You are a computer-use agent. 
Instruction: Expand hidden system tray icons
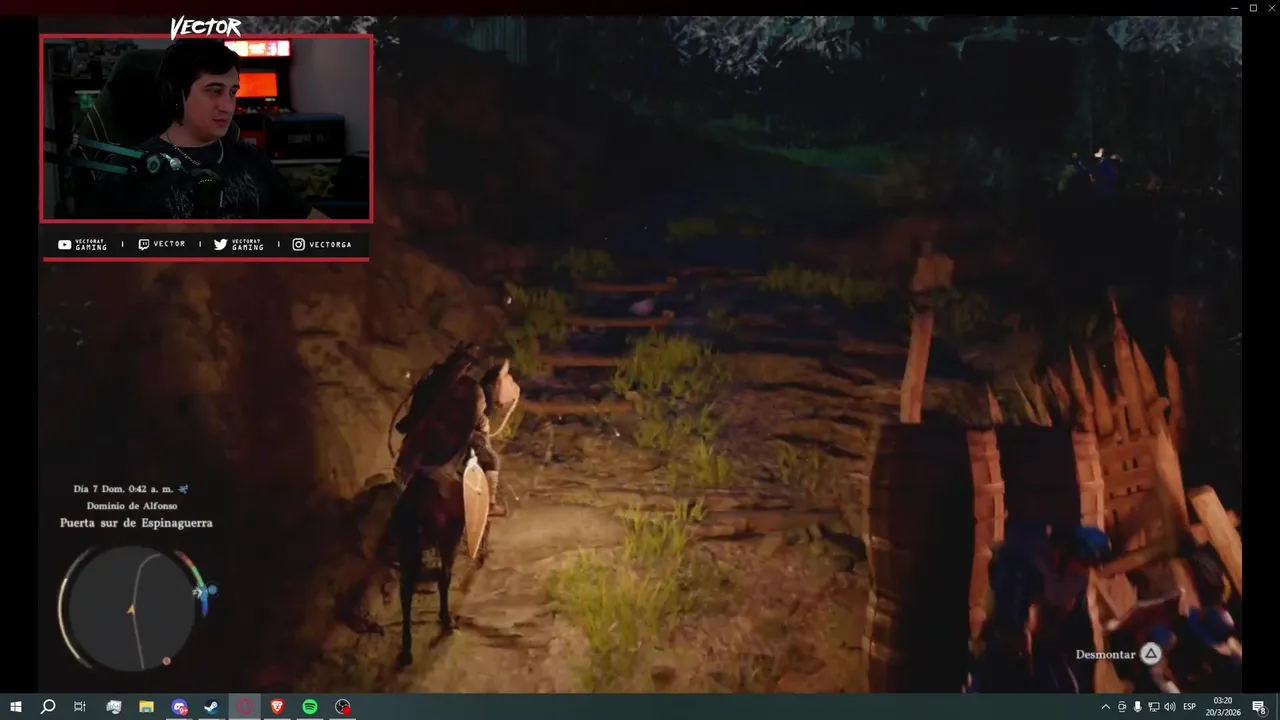[1105, 707]
